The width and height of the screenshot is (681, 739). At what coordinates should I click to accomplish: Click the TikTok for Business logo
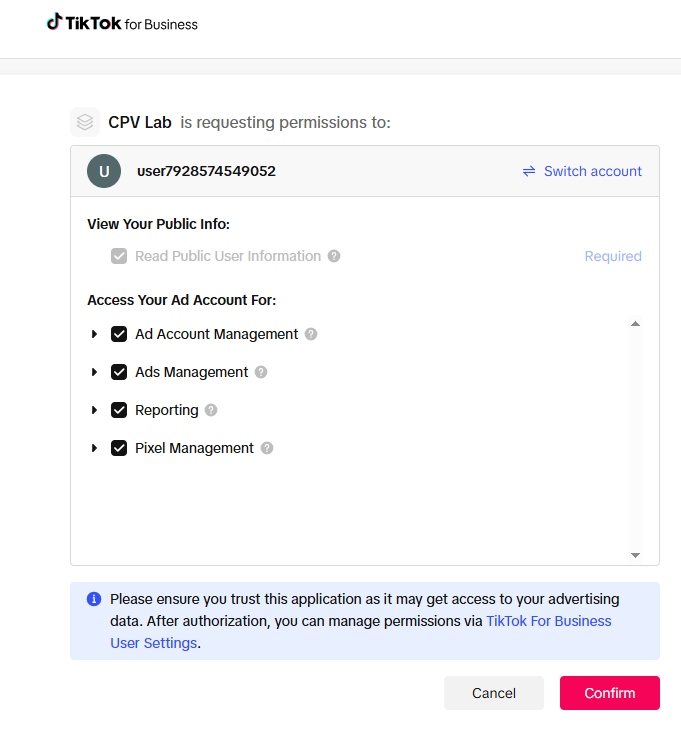tap(122, 23)
